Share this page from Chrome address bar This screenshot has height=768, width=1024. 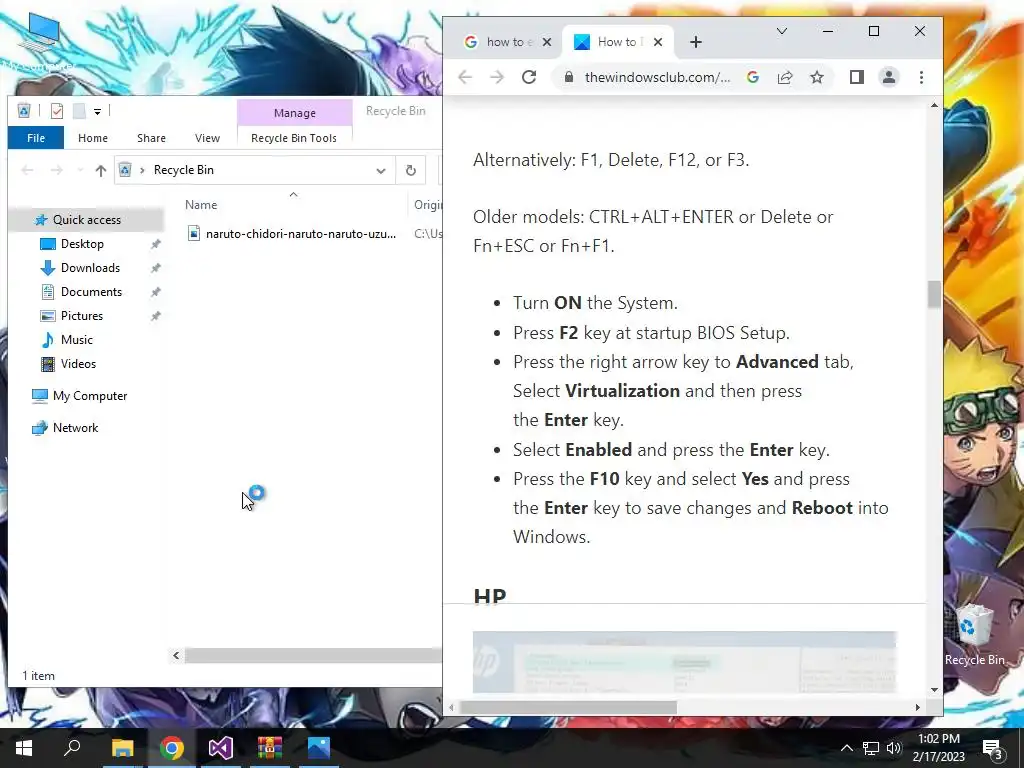pos(785,77)
